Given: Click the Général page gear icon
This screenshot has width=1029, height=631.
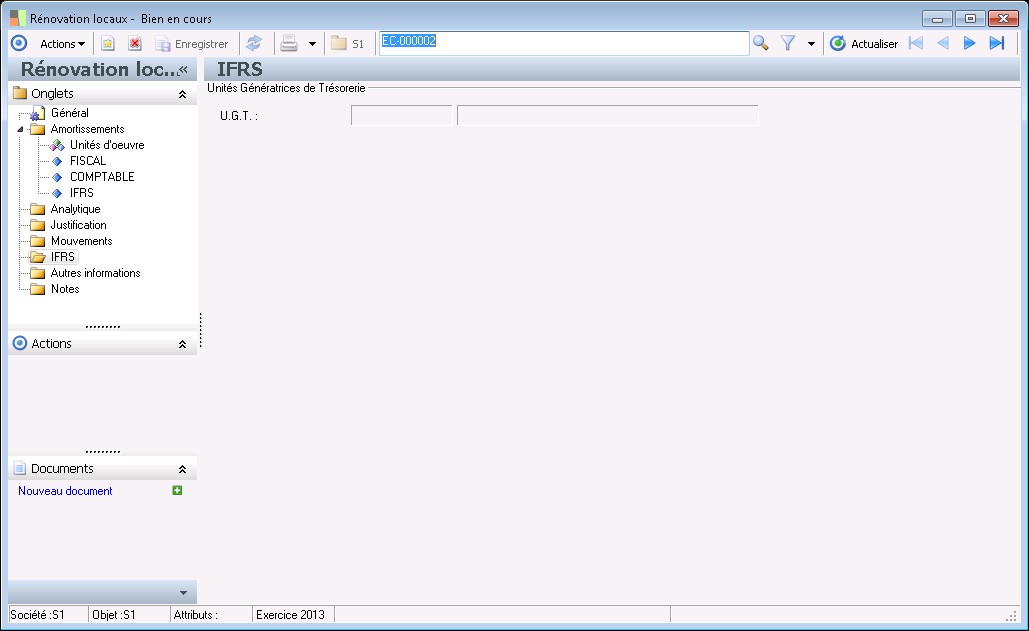Looking at the screenshot, I should click(x=37, y=113).
